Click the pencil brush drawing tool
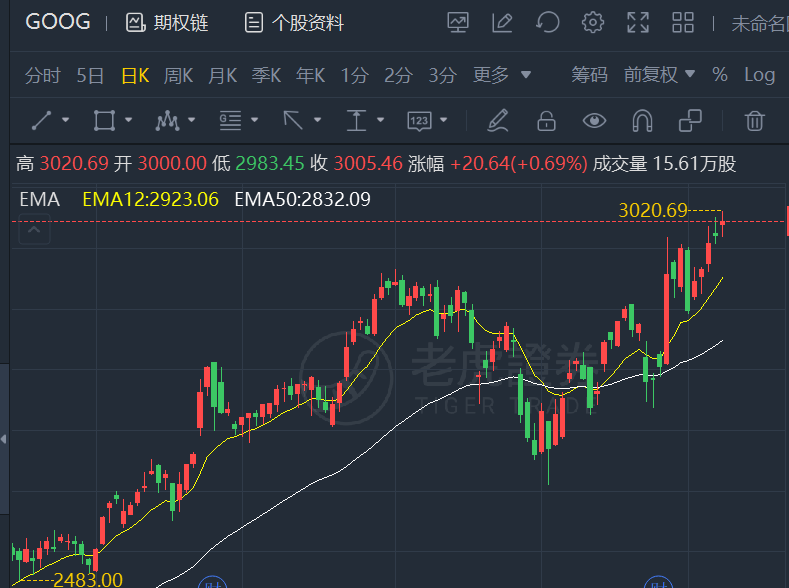Screen dimensions: 789x588 (x=498, y=121)
